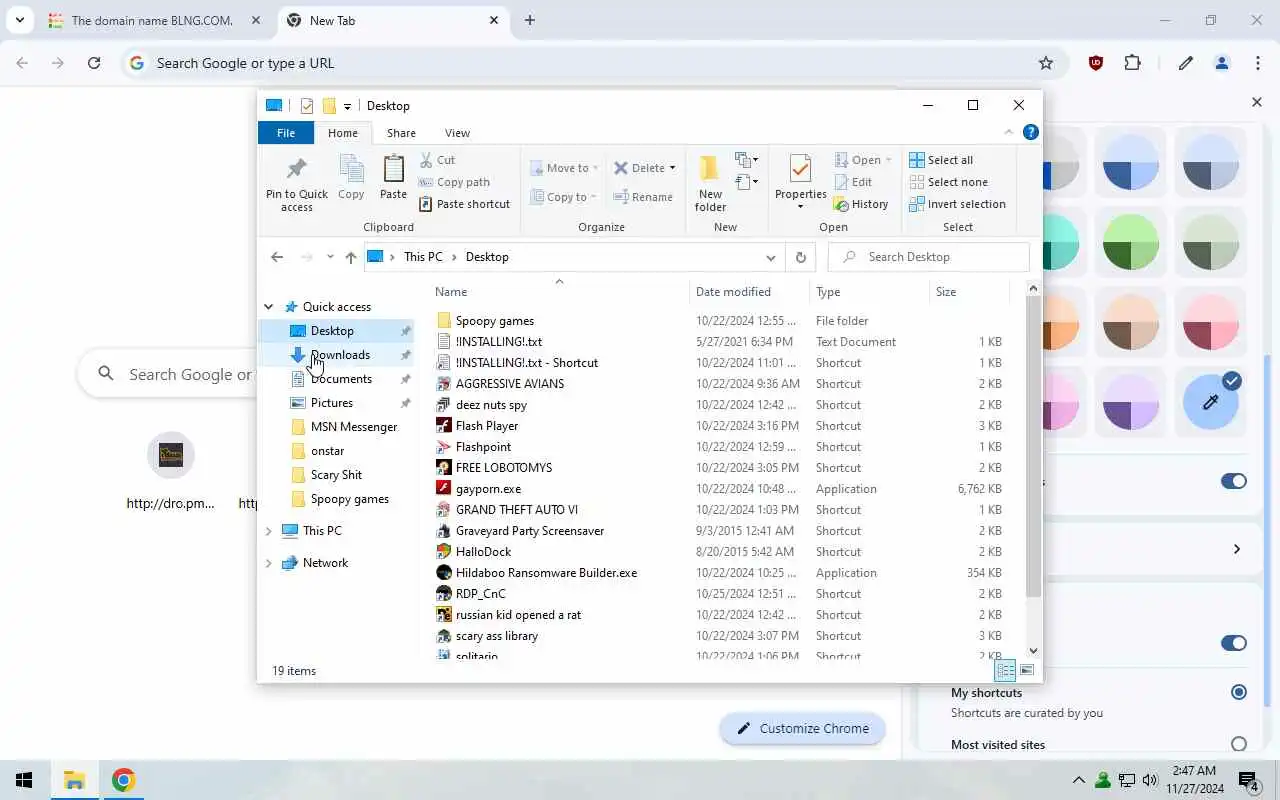This screenshot has width=1280, height=800.
Task: Open a new Chrome tab
Action: [530, 20]
